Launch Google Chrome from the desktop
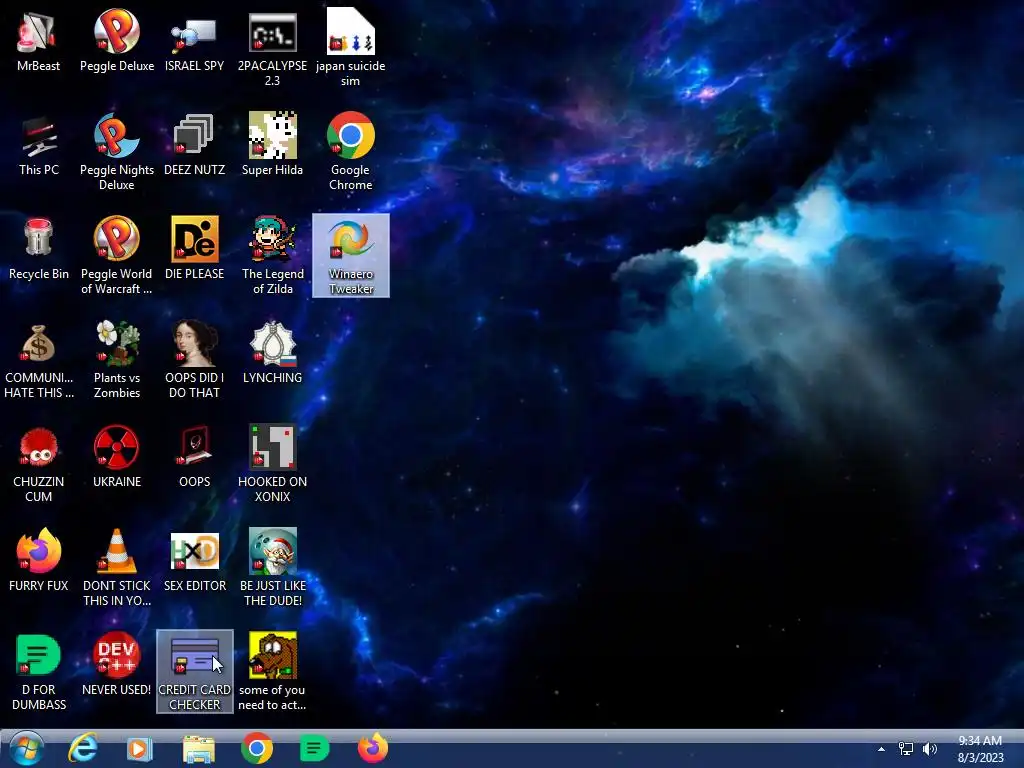This screenshot has width=1024, height=768. coord(351,152)
